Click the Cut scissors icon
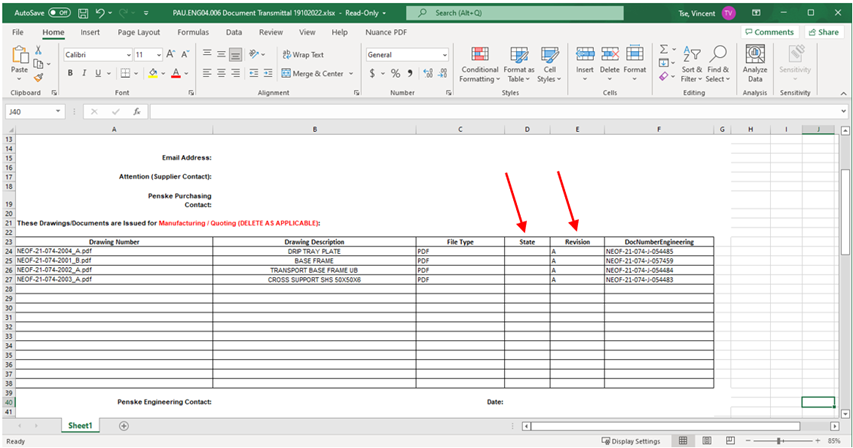The image size is (853, 448). (x=38, y=50)
